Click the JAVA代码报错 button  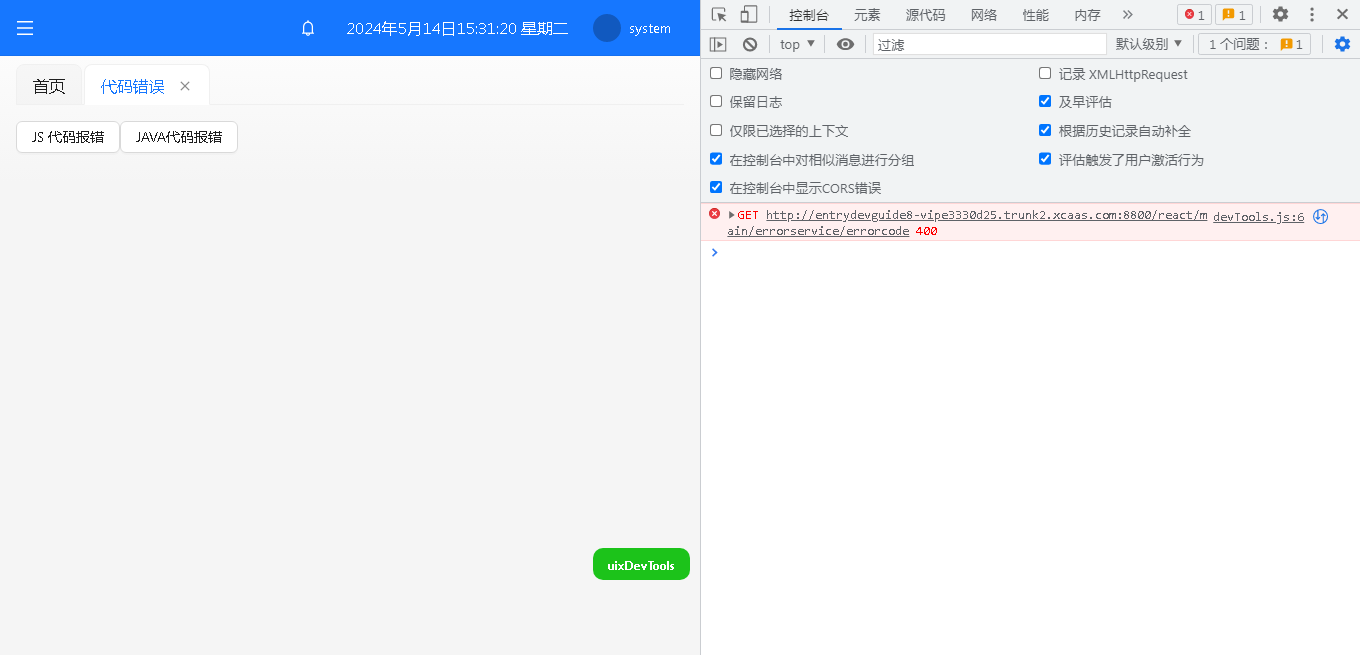[179, 138]
